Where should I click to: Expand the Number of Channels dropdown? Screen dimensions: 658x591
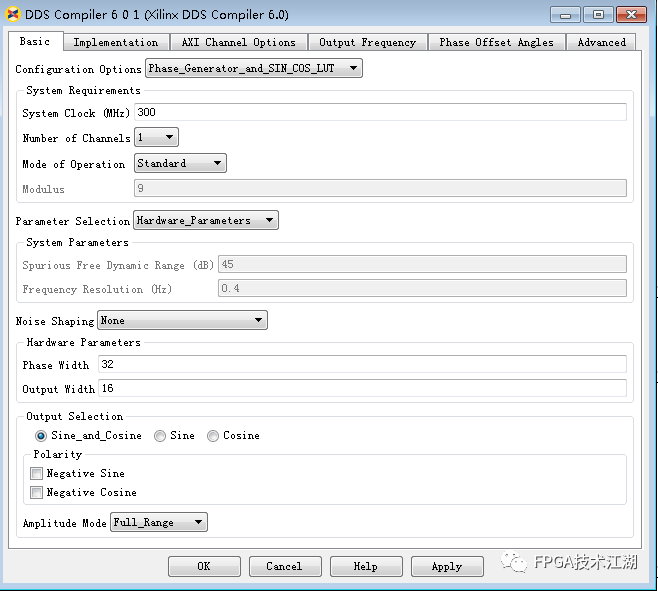click(156, 137)
